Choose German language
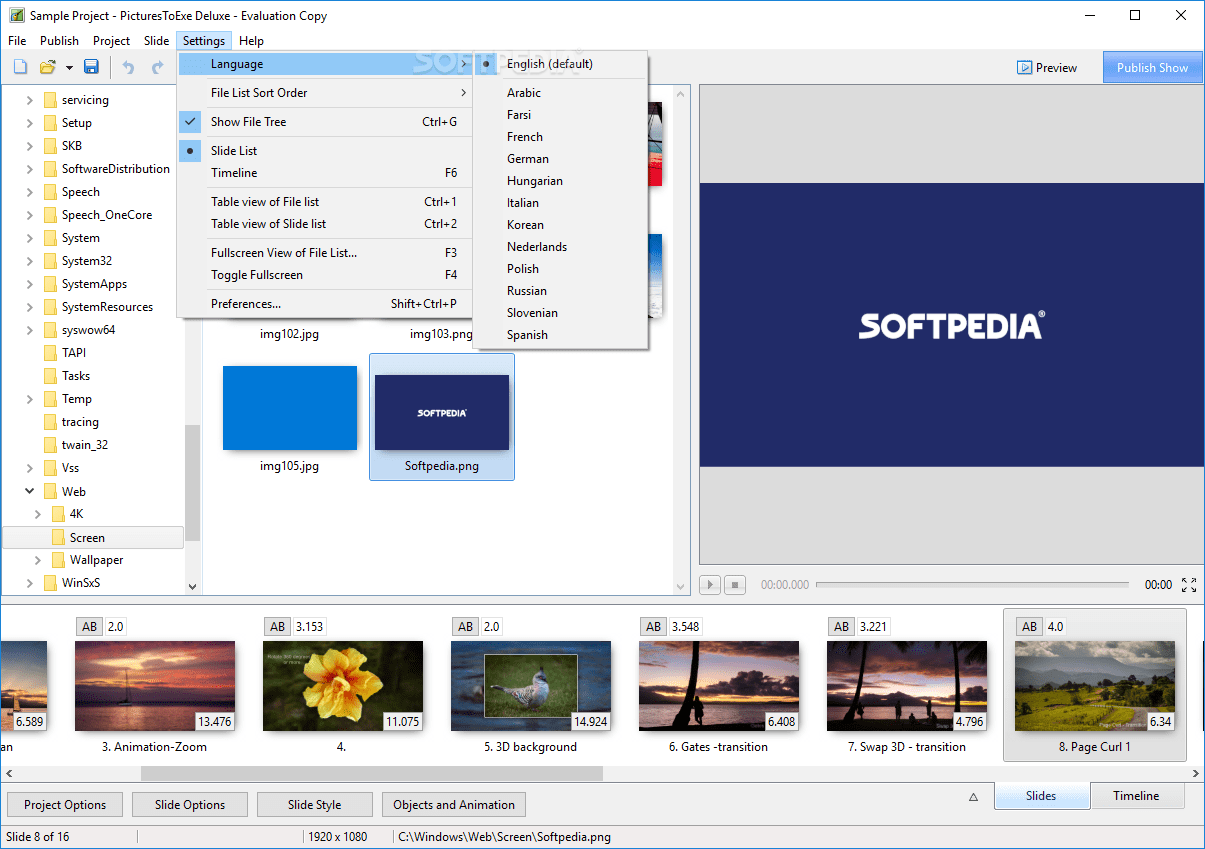 pyautogui.click(x=561, y=159)
